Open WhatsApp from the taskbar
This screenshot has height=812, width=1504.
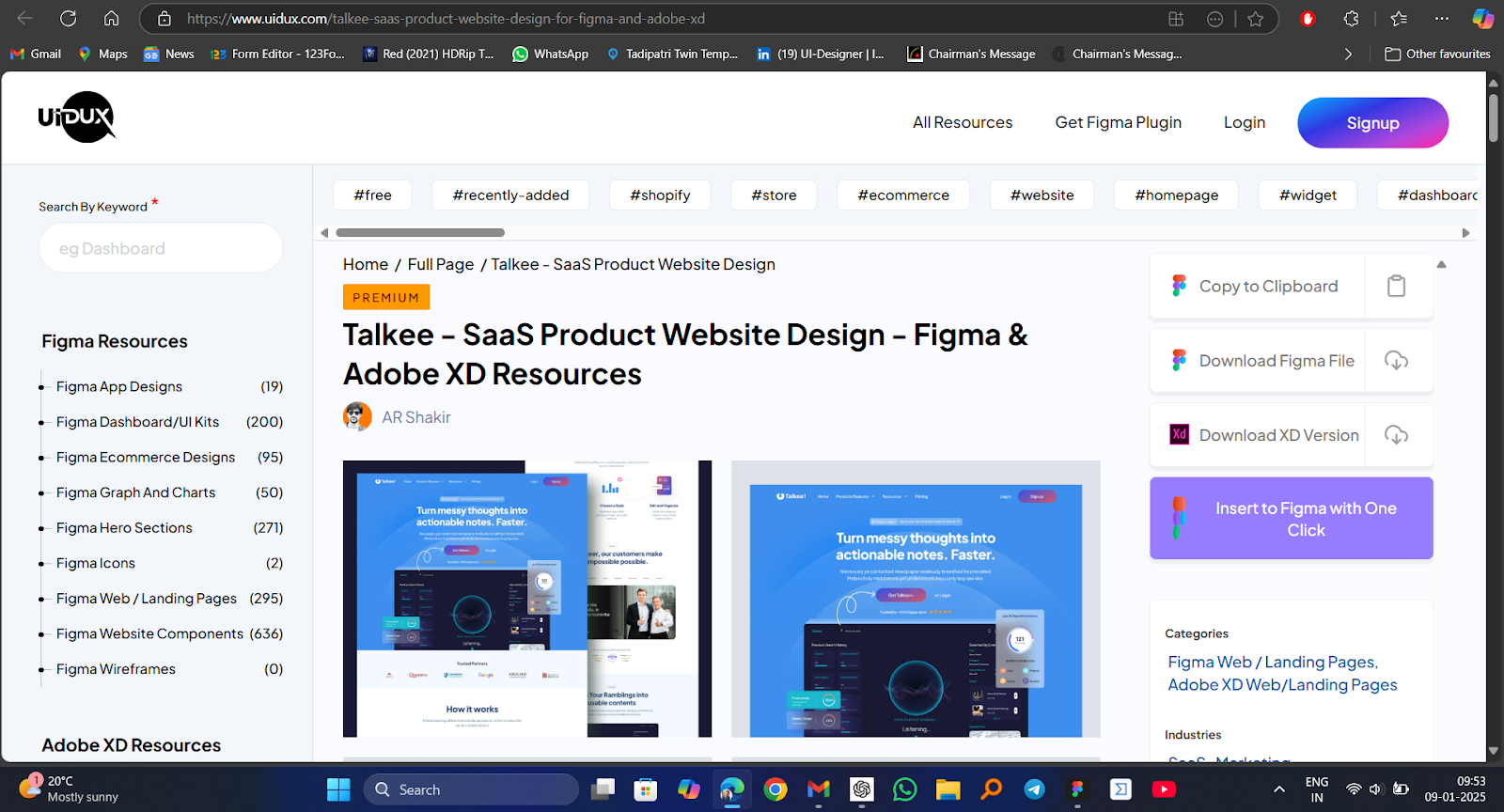click(x=905, y=789)
